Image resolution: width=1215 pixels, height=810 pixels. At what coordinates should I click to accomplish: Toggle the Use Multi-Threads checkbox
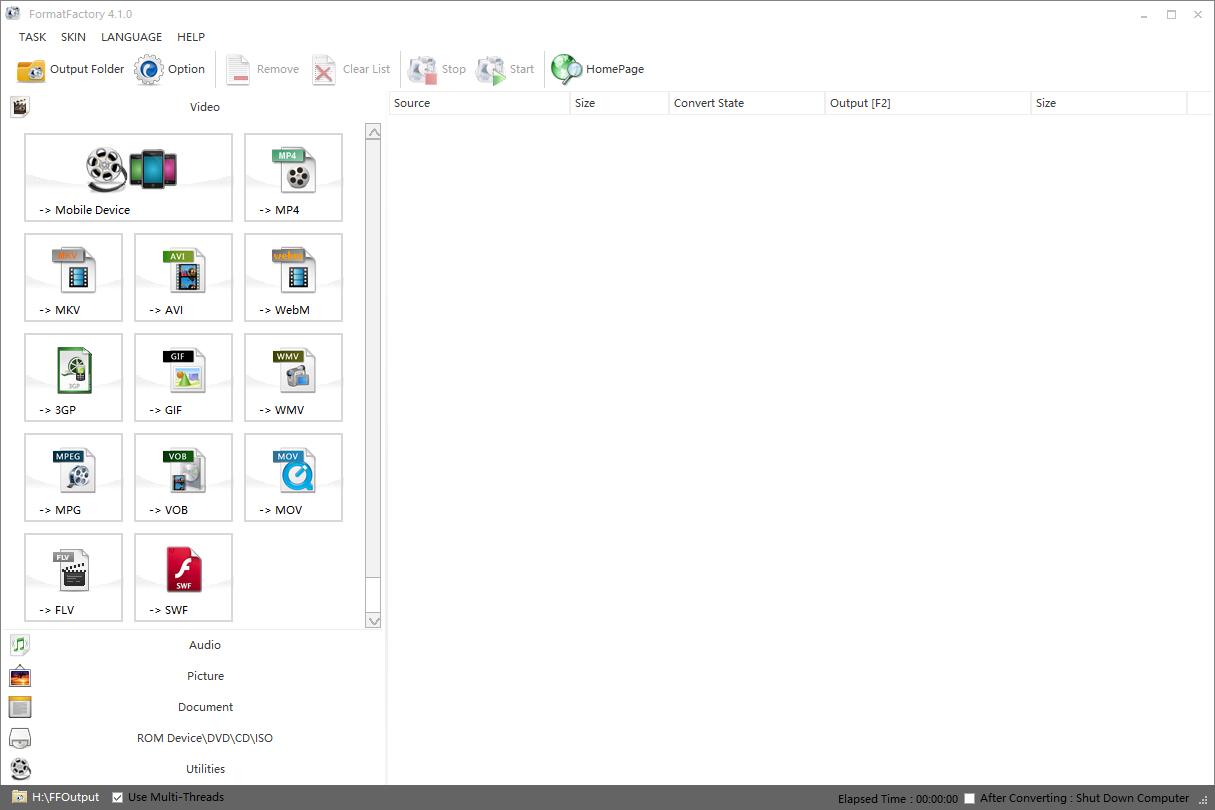coord(118,797)
